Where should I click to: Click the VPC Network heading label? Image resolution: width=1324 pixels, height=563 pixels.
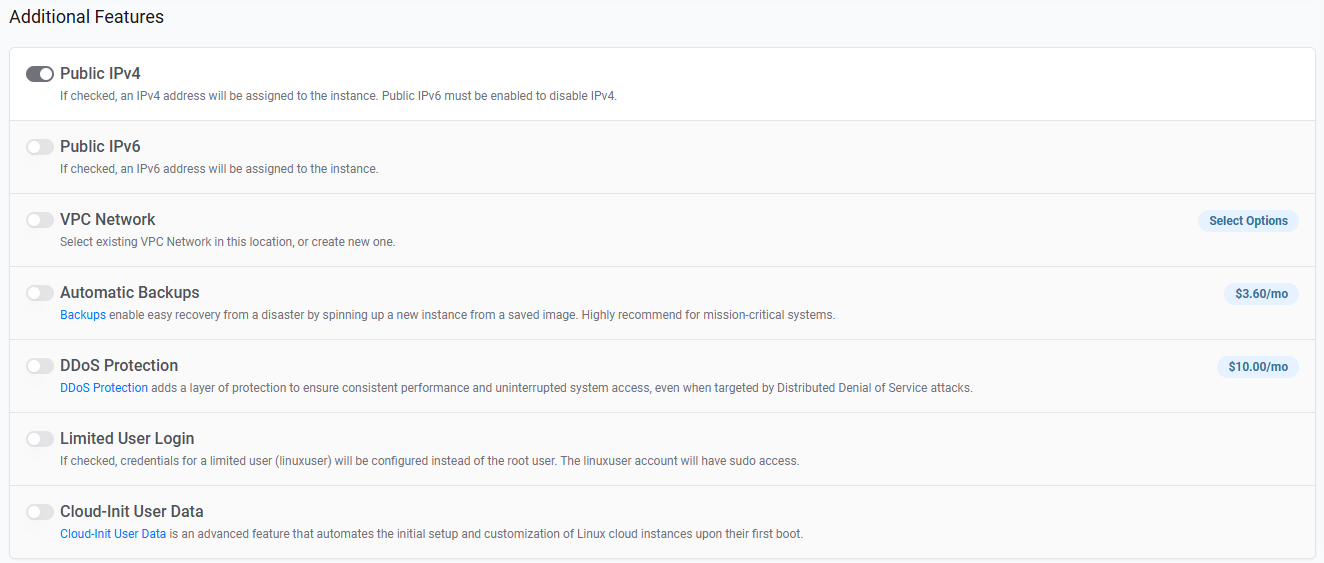pyautogui.click(x=107, y=220)
